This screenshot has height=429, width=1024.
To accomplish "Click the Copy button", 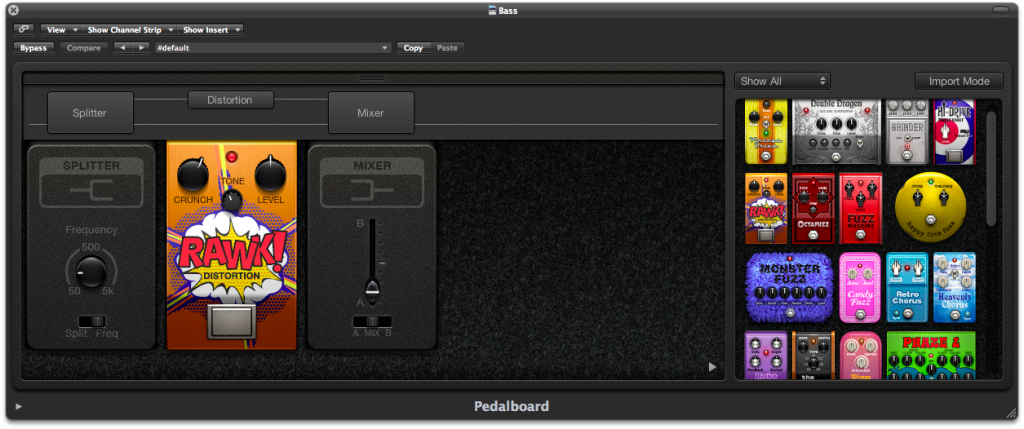I will click(x=413, y=48).
